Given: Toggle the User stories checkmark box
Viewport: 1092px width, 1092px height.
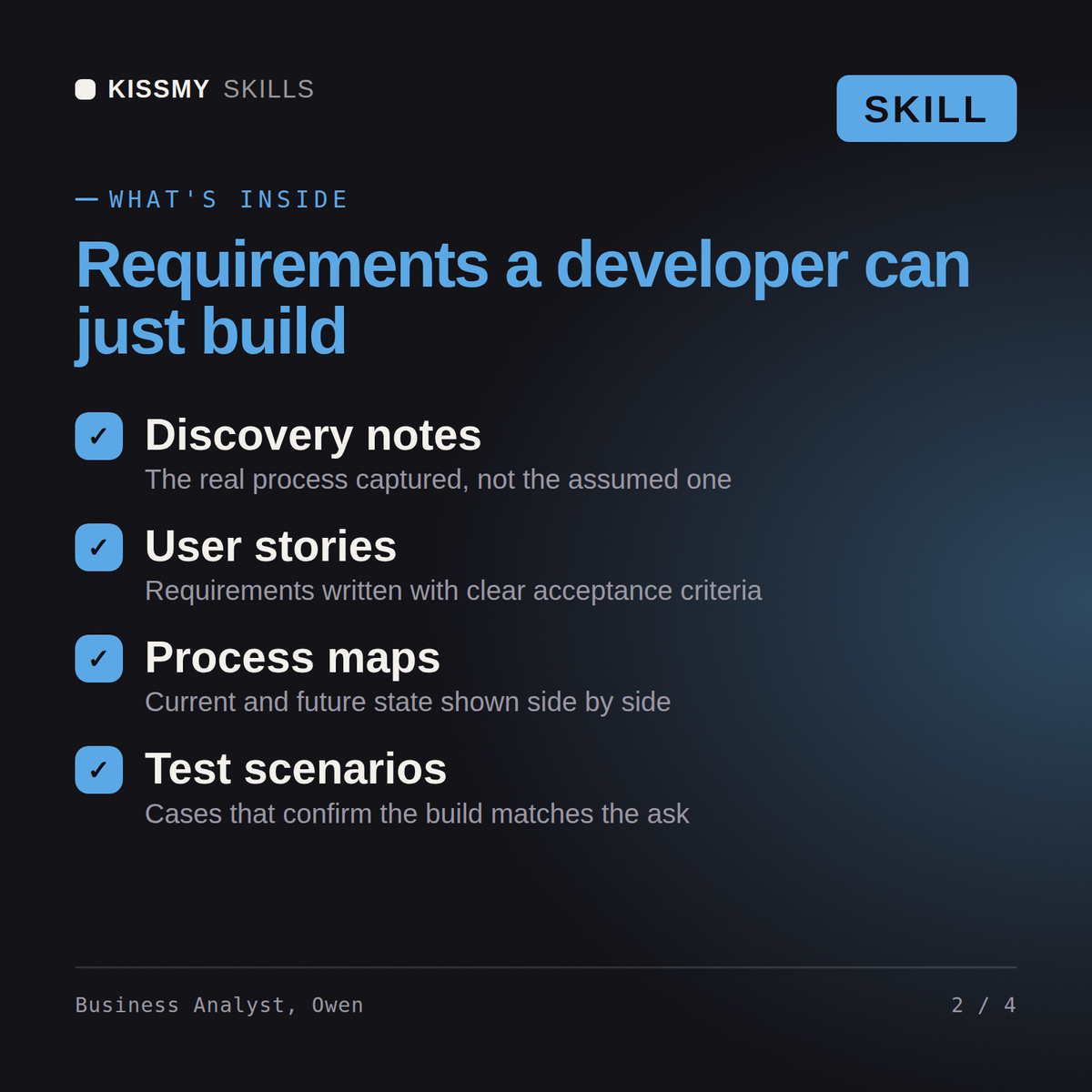Looking at the screenshot, I should 99,547.
